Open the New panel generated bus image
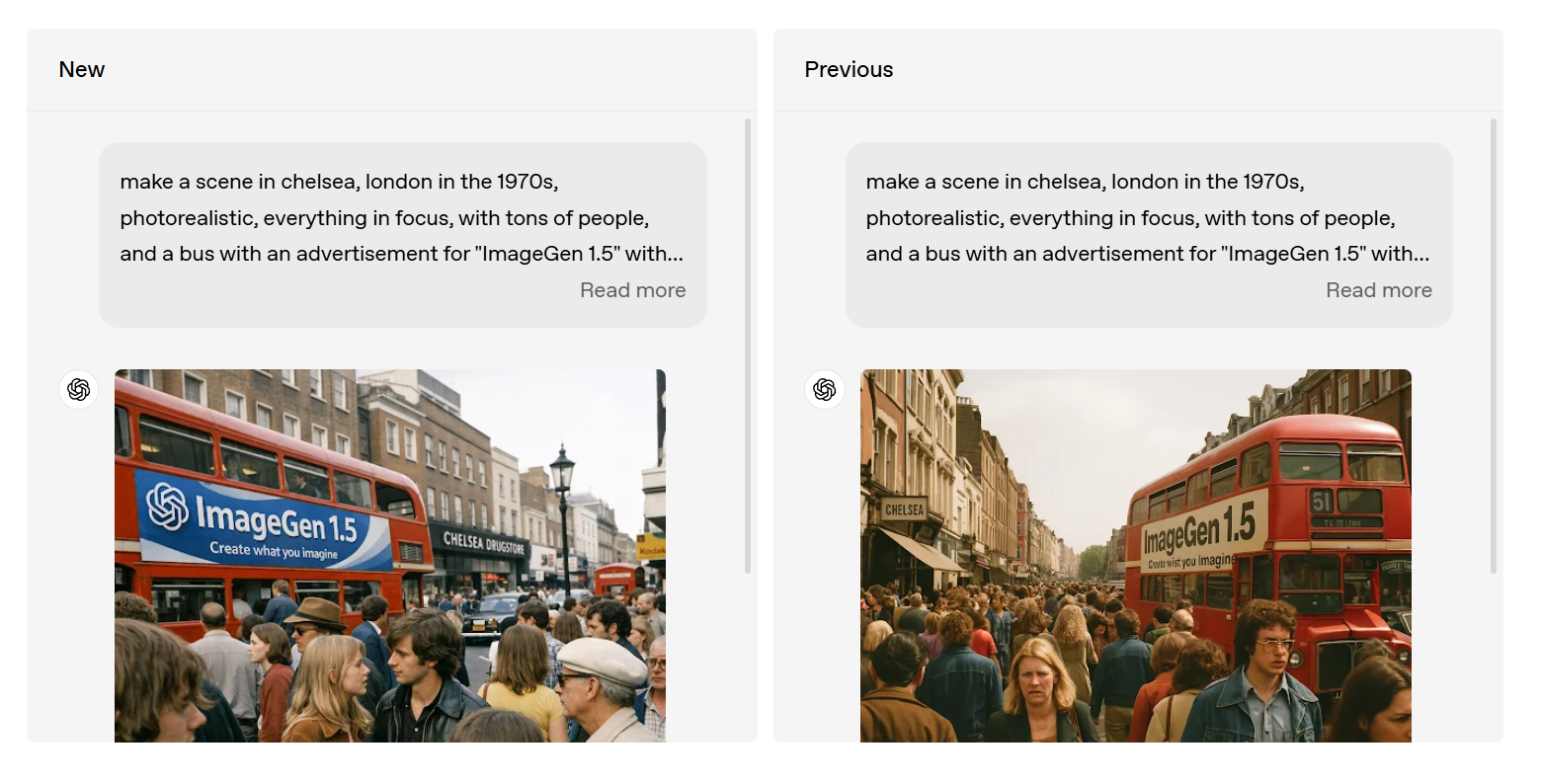The height and width of the screenshot is (784, 1541). [x=390, y=556]
